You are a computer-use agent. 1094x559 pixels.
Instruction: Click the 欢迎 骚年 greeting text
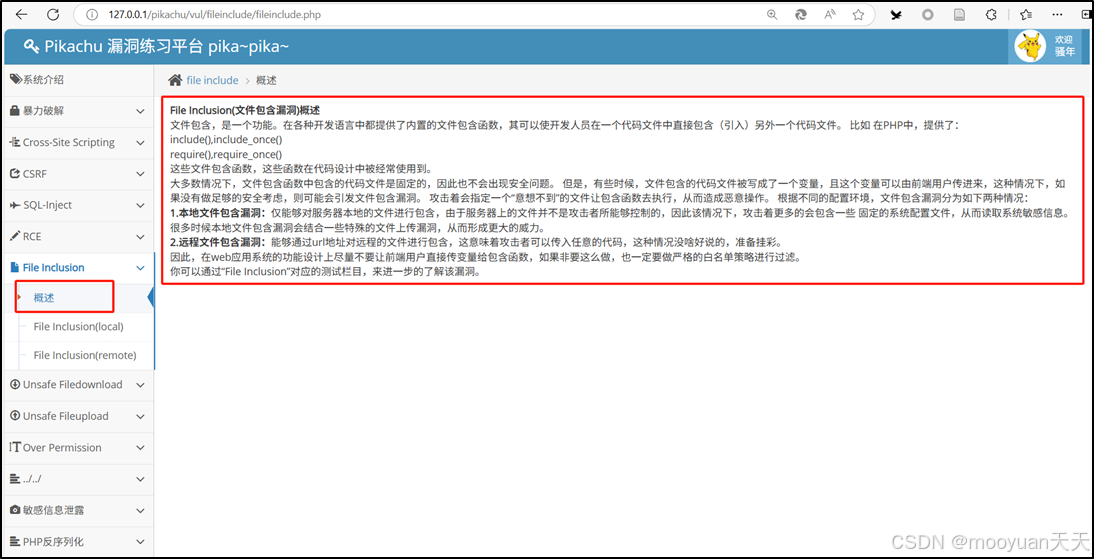coord(1065,46)
